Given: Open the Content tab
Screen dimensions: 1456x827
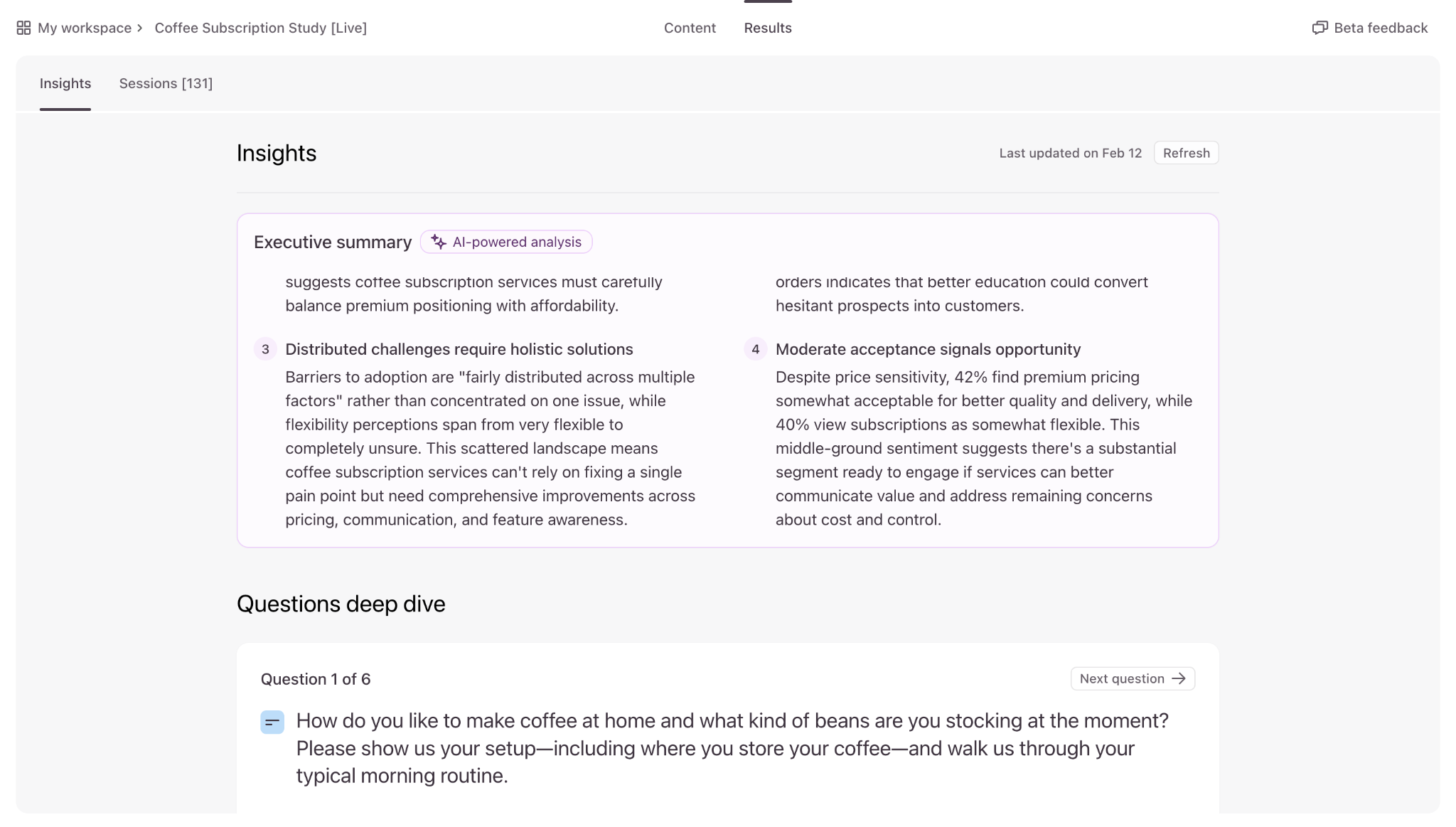Looking at the screenshot, I should tap(690, 28).
